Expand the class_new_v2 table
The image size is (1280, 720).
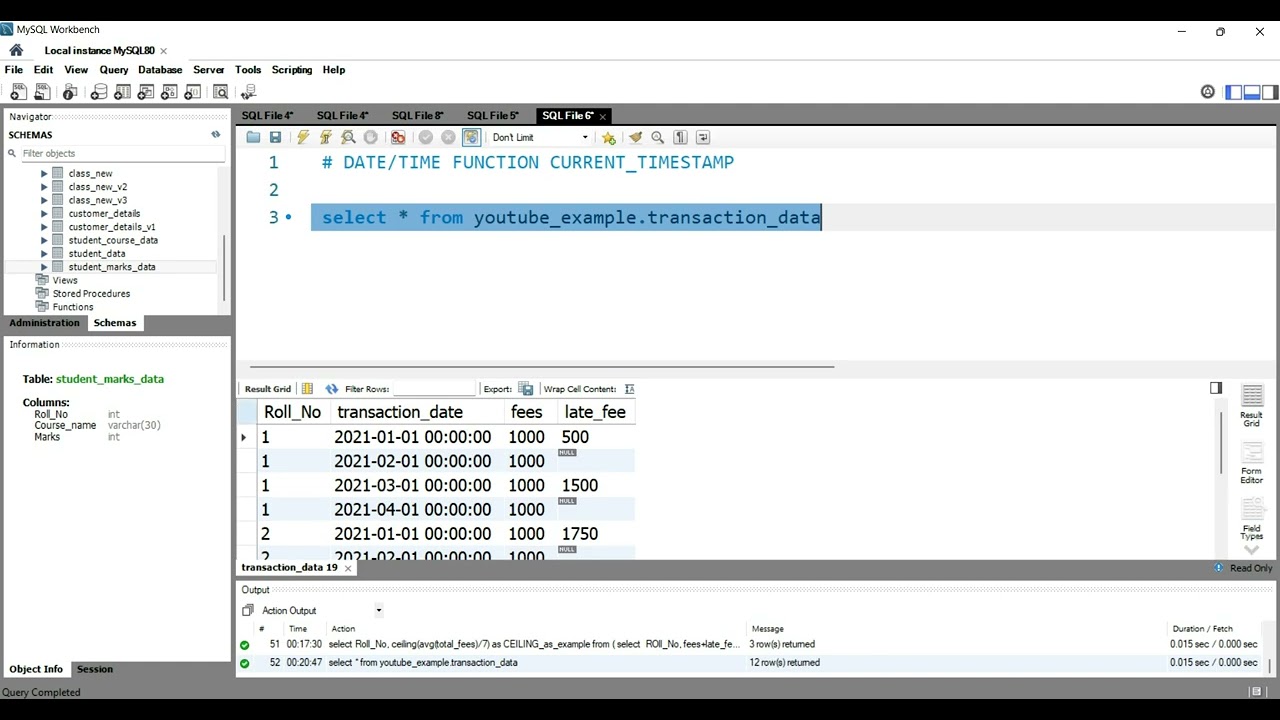click(x=44, y=187)
